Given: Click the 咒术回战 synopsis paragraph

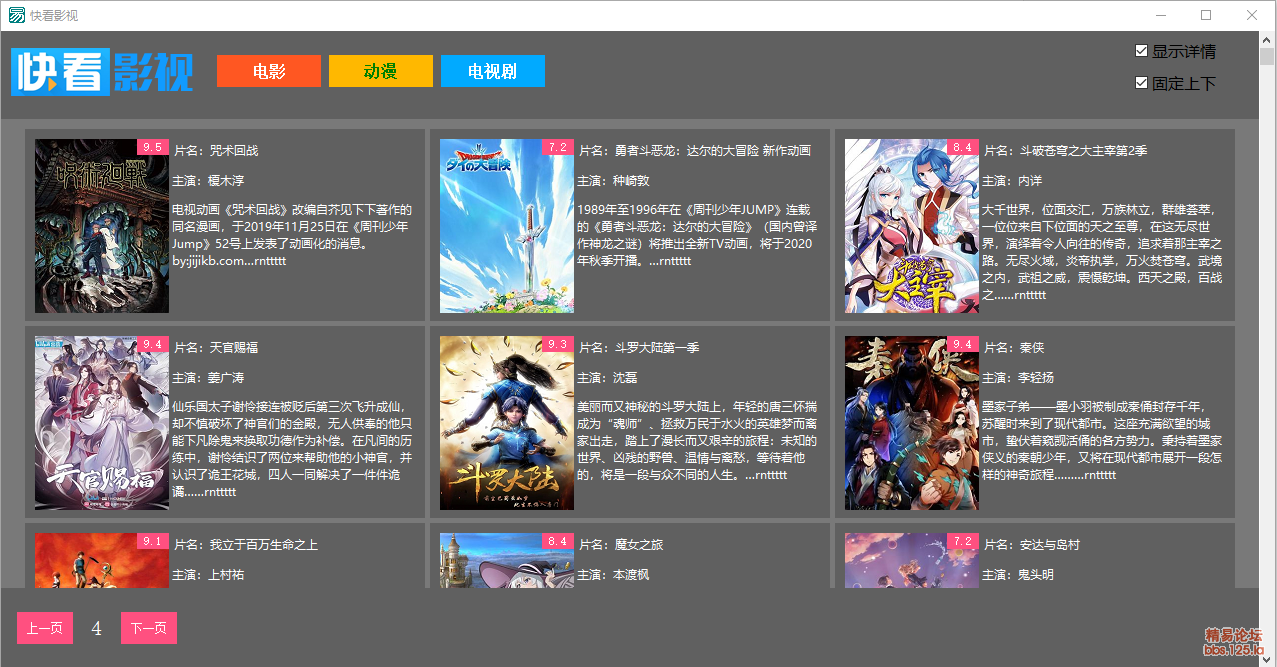Looking at the screenshot, I should (292, 235).
